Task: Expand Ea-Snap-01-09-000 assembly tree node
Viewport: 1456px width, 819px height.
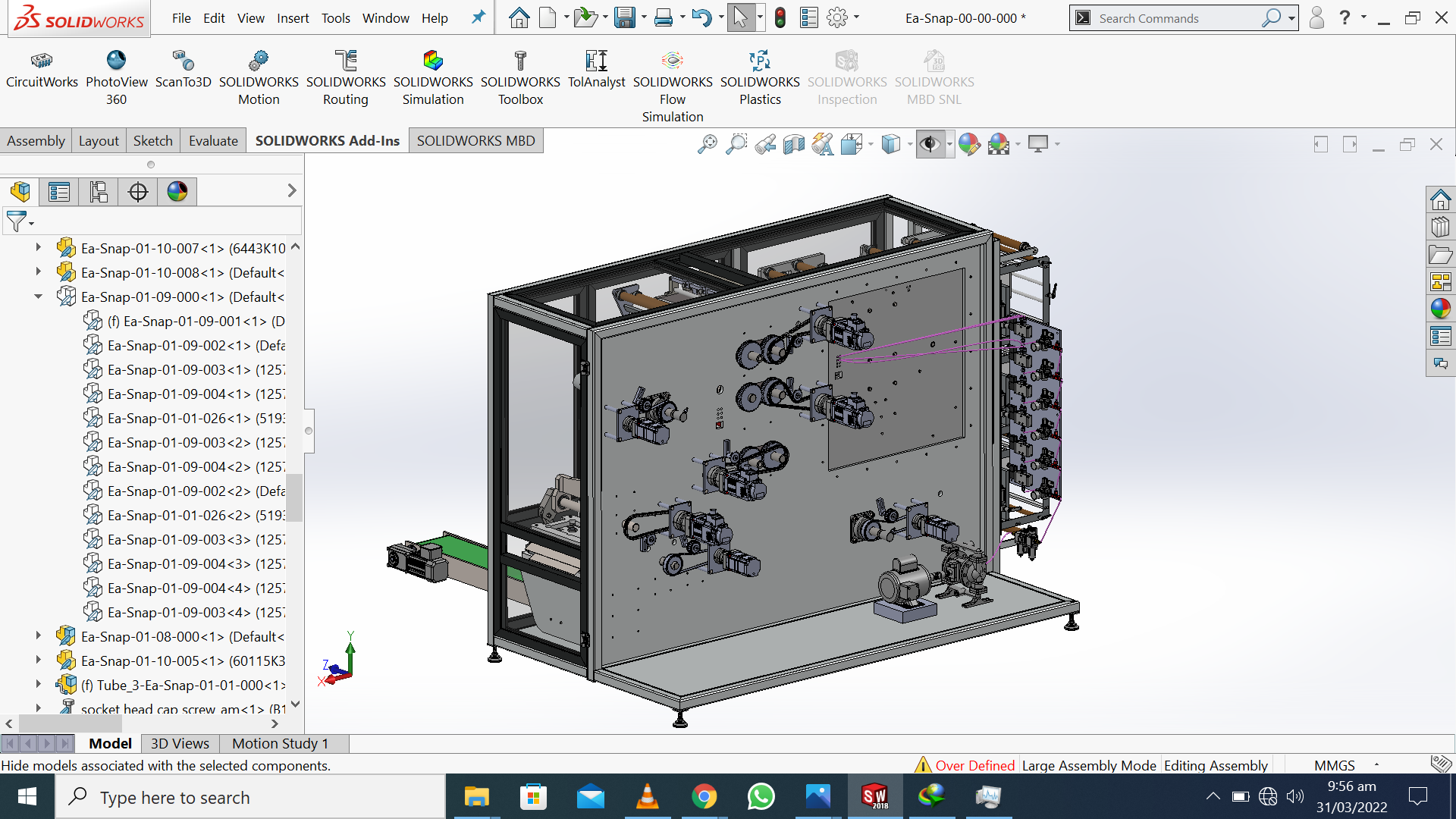Action: click(36, 297)
